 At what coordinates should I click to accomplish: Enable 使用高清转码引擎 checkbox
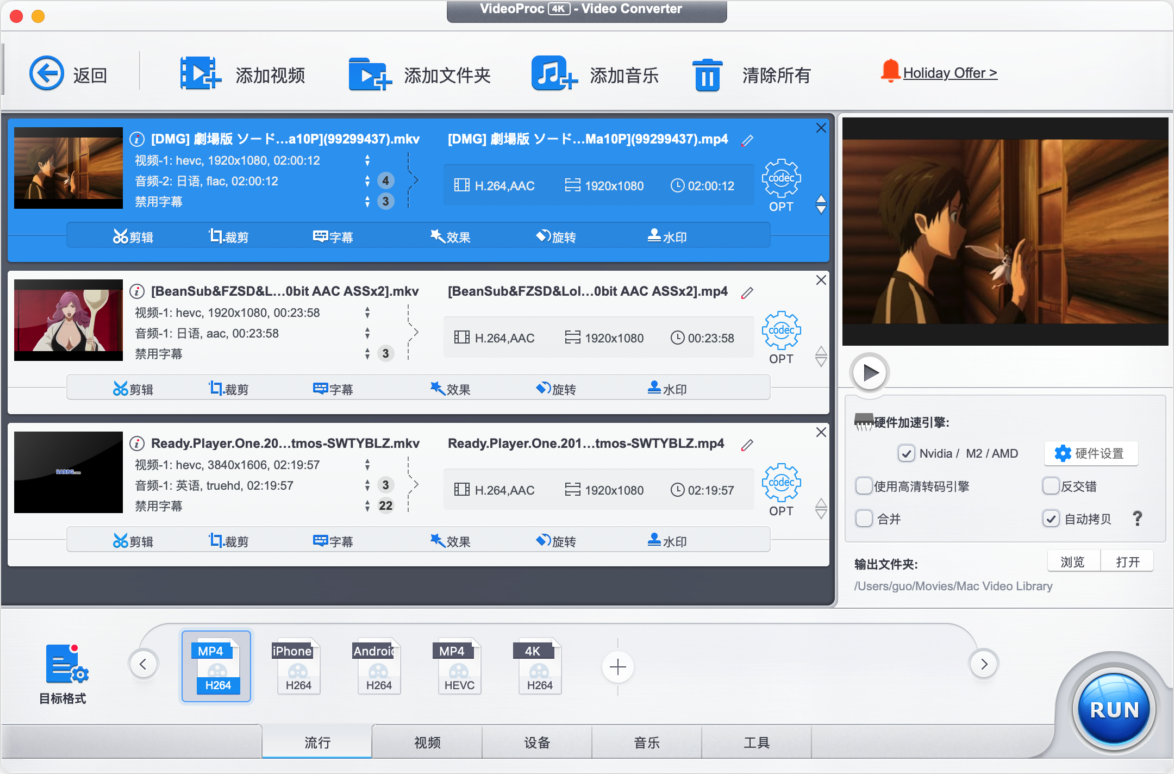(864, 486)
